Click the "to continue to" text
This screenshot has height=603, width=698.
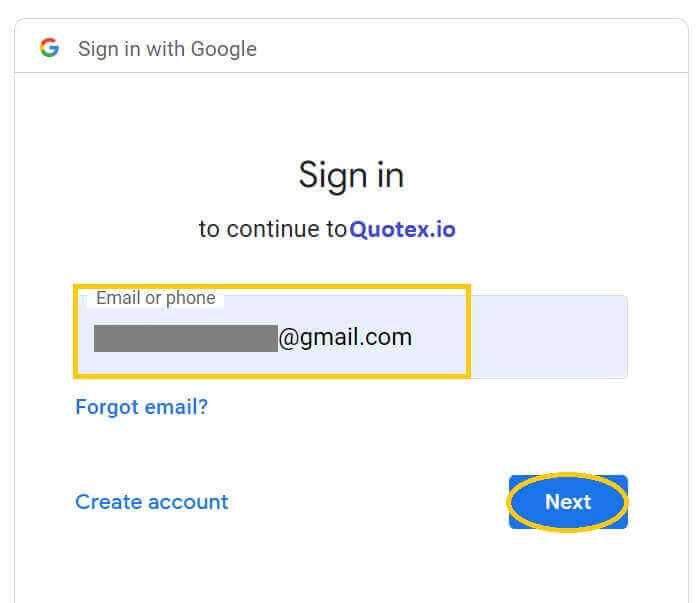coord(272,229)
